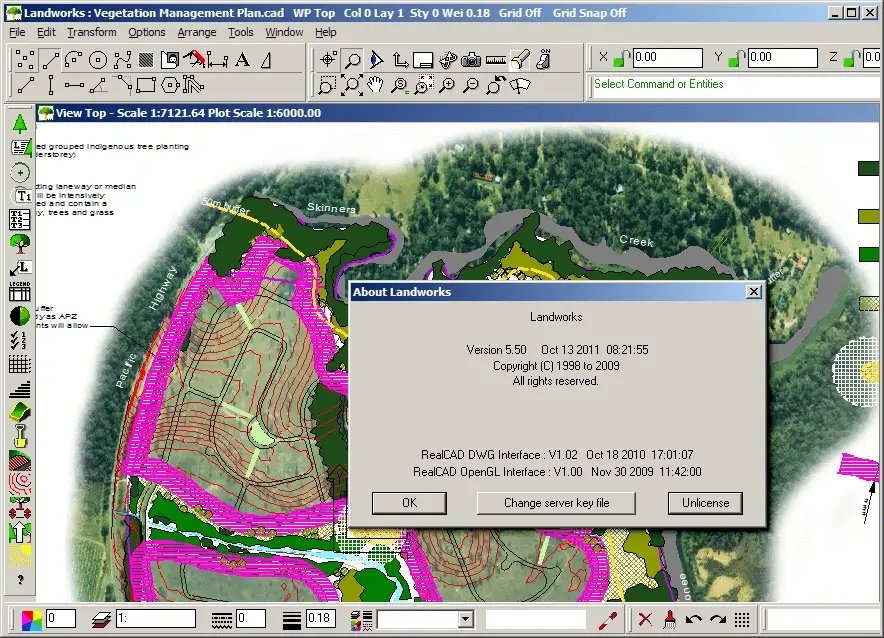This screenshot has height=638, width=884.
Task: Select the Line drawing tool
Action: (50, 59)
